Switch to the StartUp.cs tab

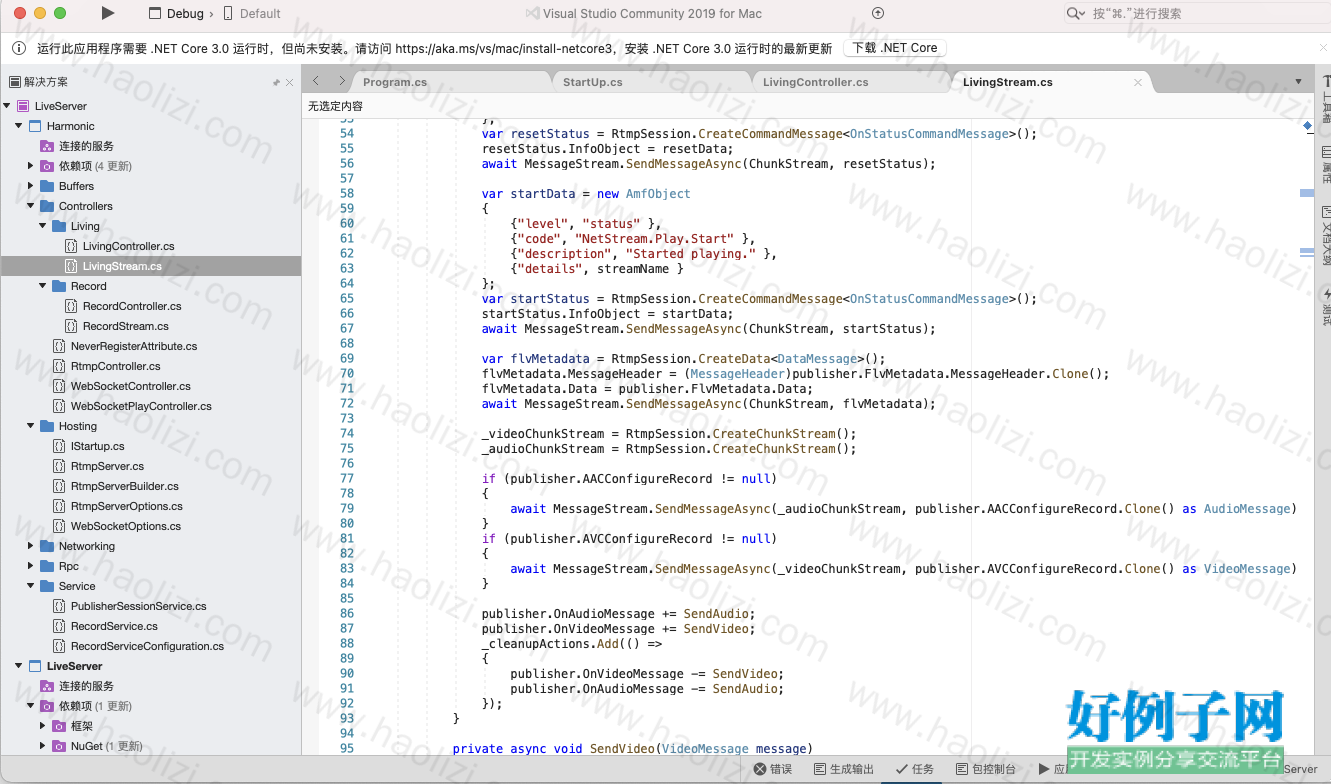pyautogui.click(x=592, y=82)
